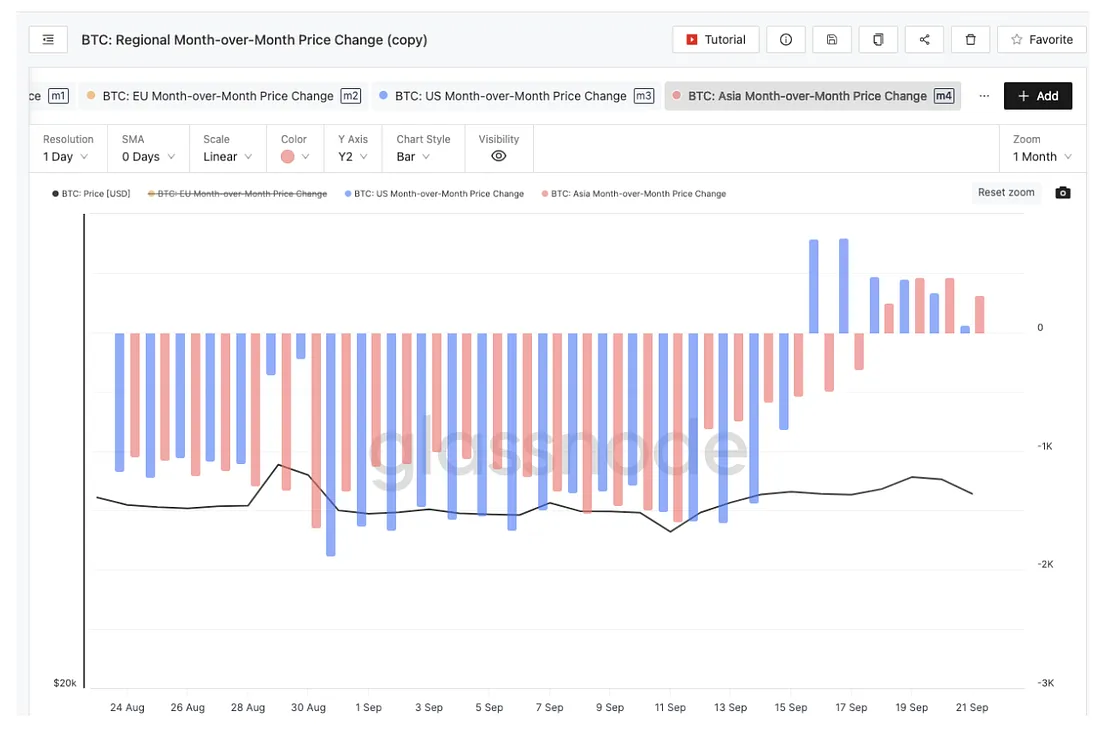Image resolution: width=1100 pixels, height=739 pixels.
Task: Click the Reset zoom button
Action: (1006, 192)
